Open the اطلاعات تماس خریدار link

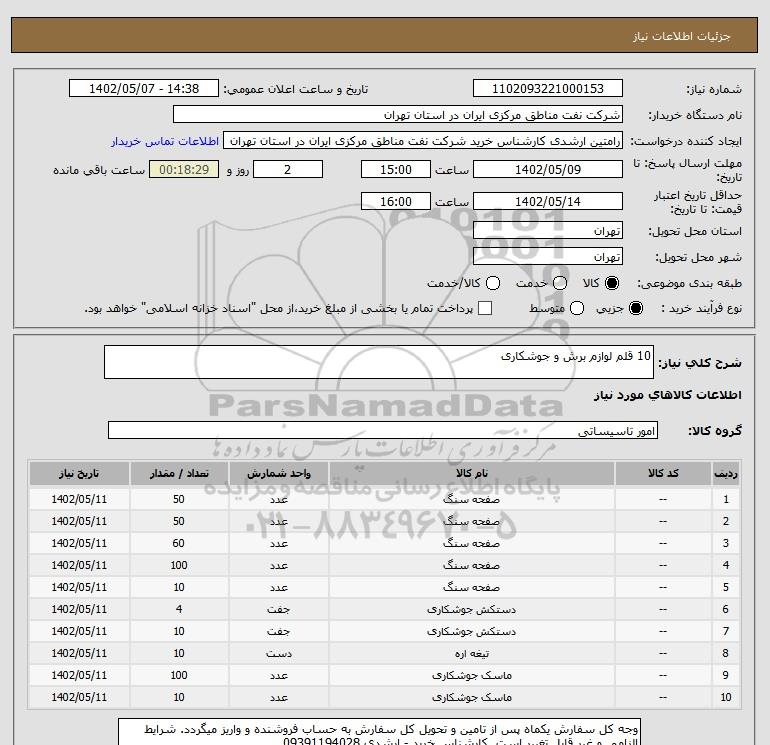[165, 141]
